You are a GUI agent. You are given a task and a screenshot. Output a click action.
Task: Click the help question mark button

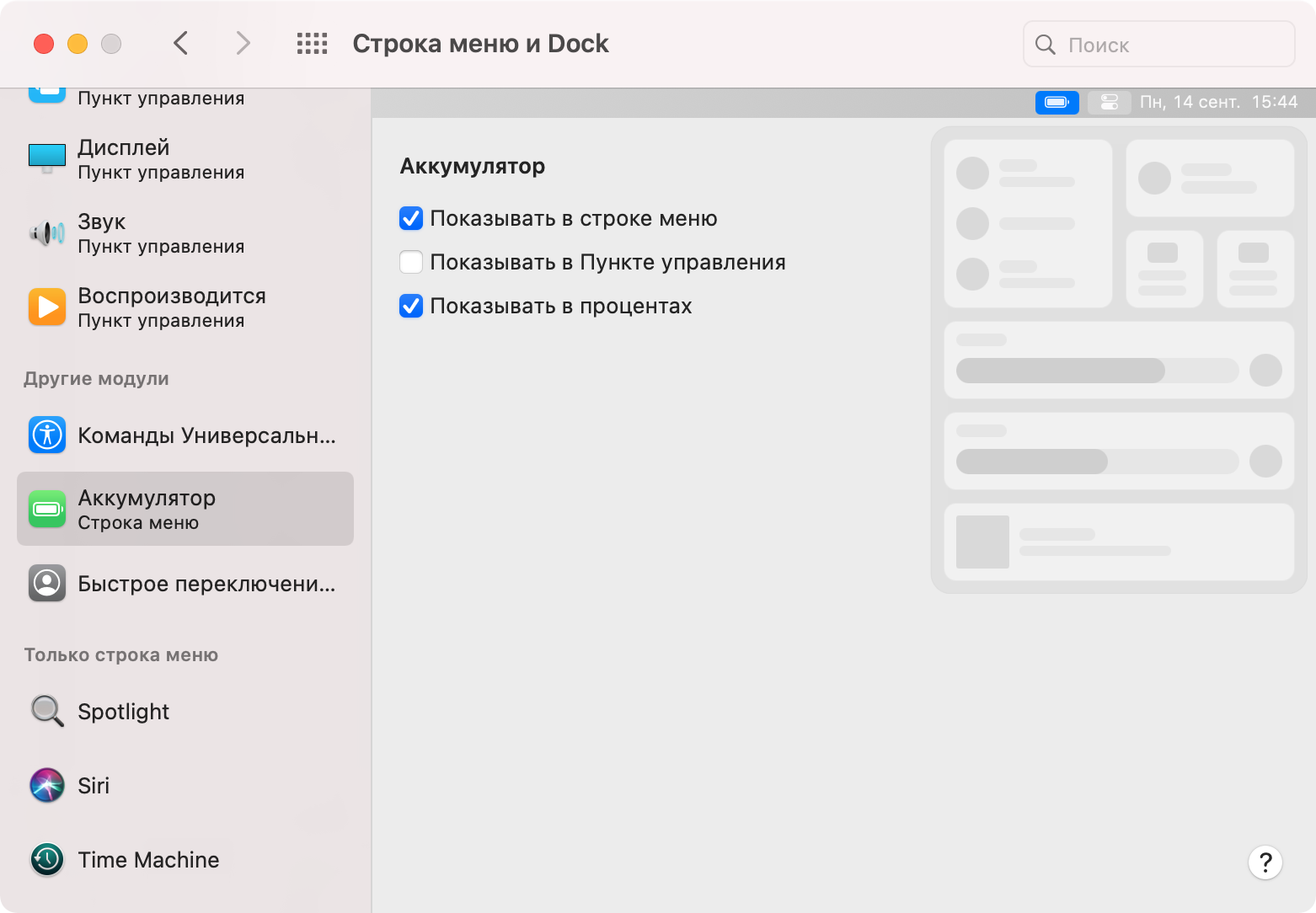click(x=1265, y=862)
